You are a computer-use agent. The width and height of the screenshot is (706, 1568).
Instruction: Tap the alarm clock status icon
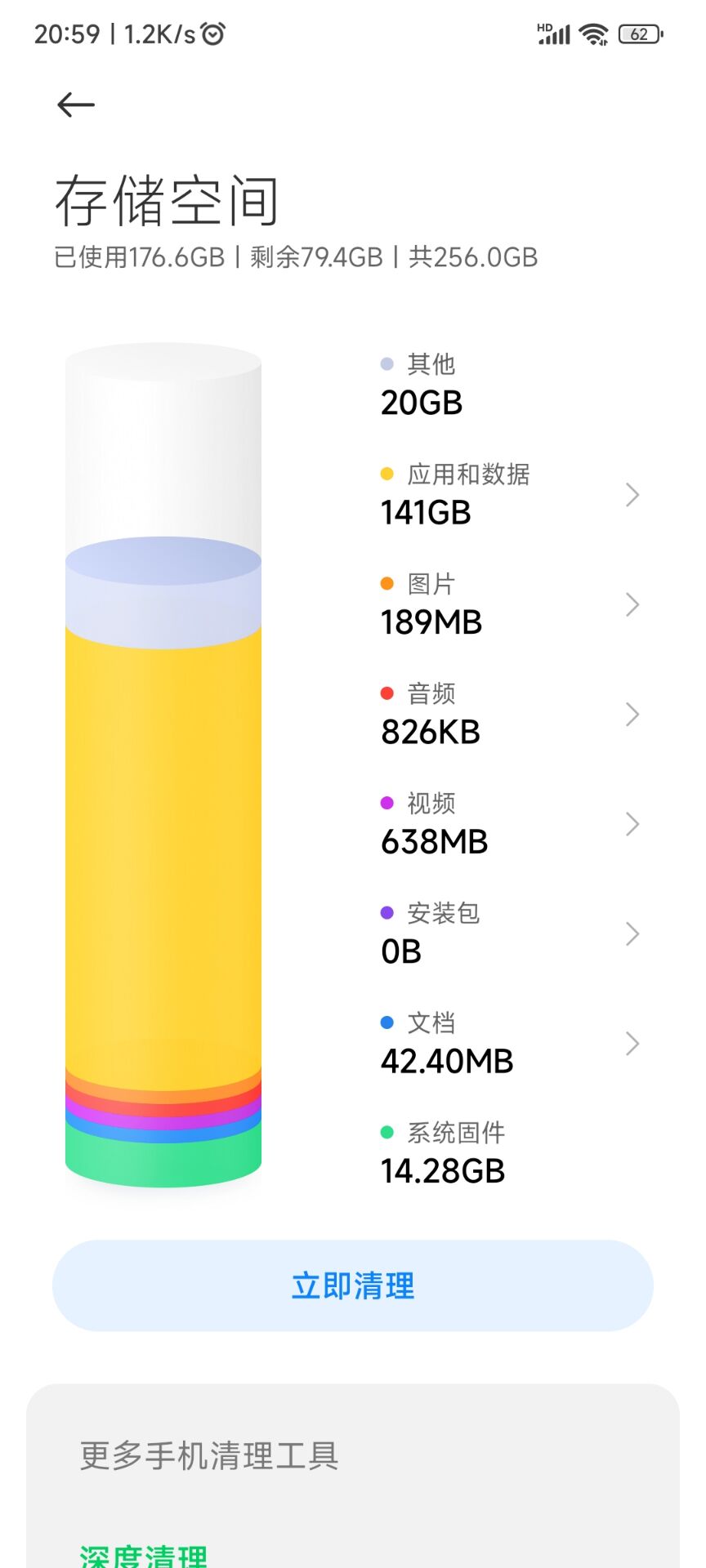(x=213, y=33)
